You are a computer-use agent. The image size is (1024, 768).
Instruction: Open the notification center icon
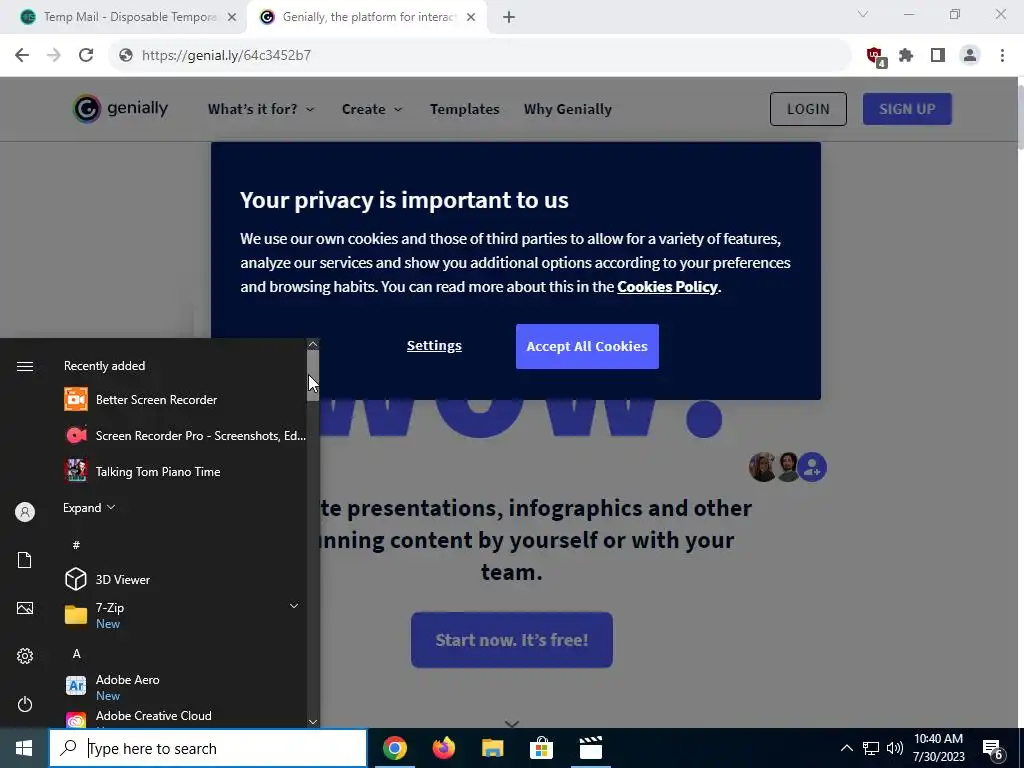pos(993,749)
